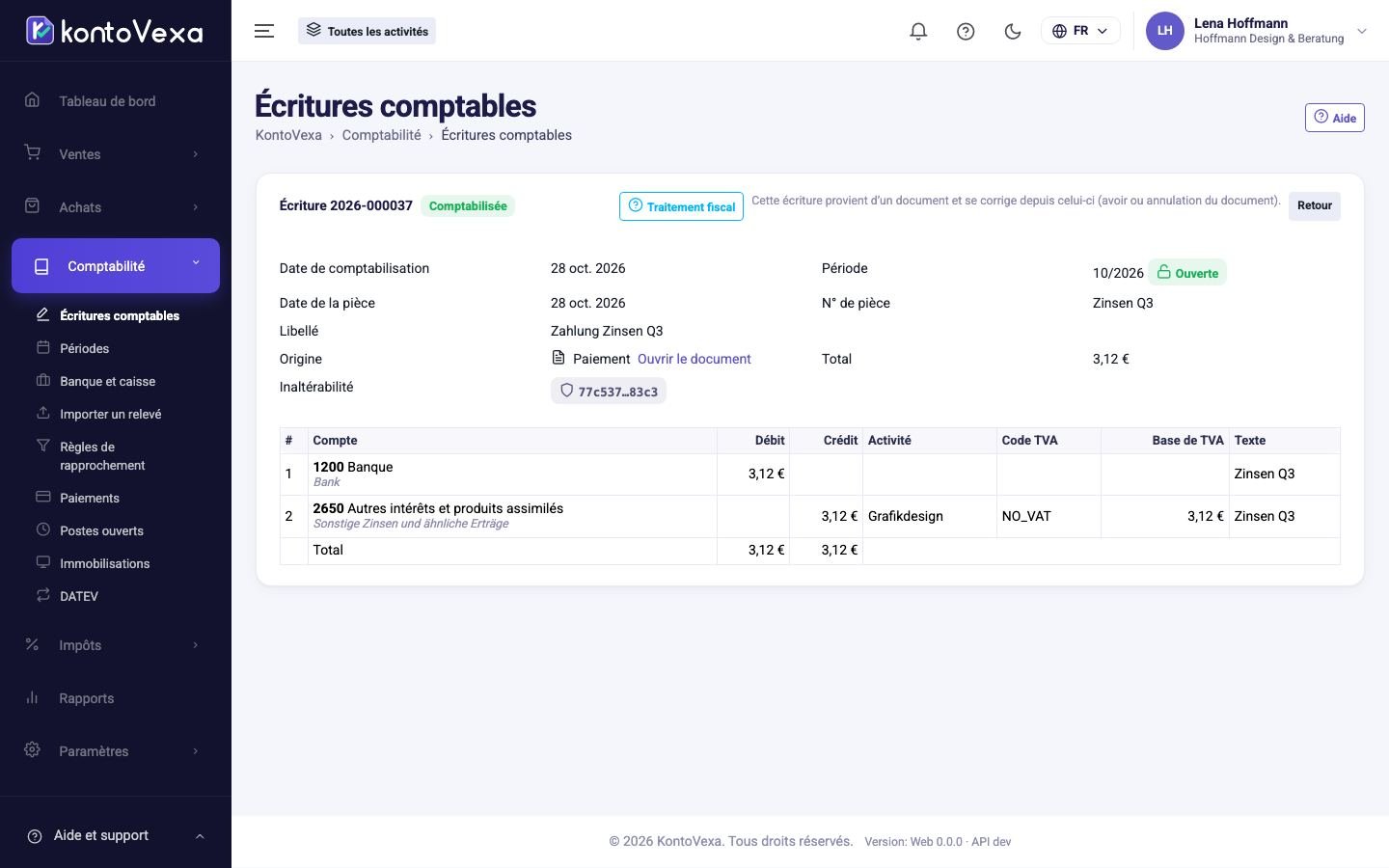Click the NO_VAT code cell

coord(1048,516)
